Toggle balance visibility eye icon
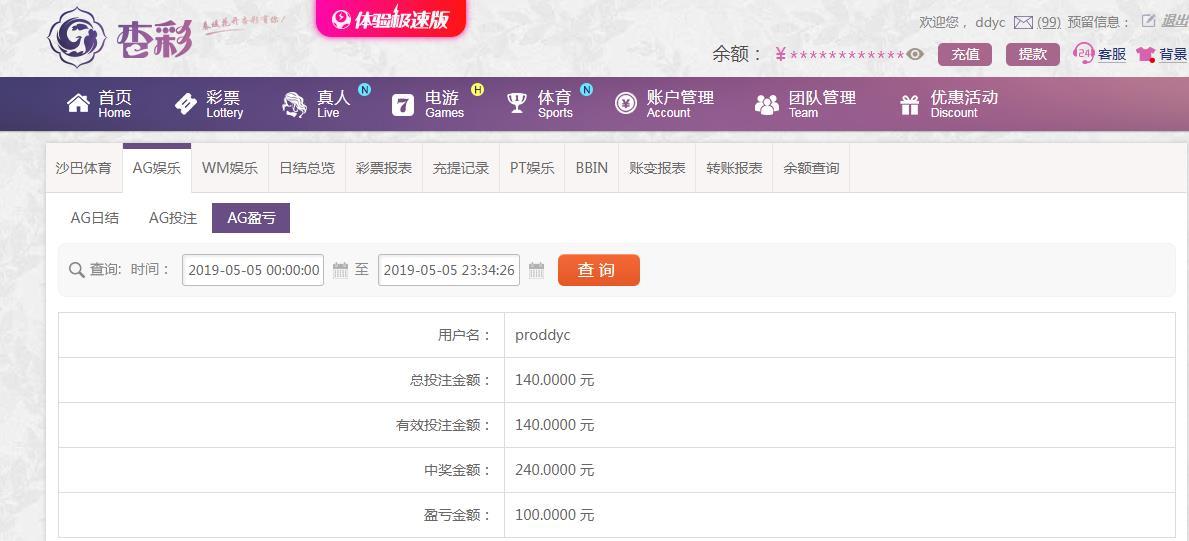This screenshot has width=1189, height=541. pos(915,54)
